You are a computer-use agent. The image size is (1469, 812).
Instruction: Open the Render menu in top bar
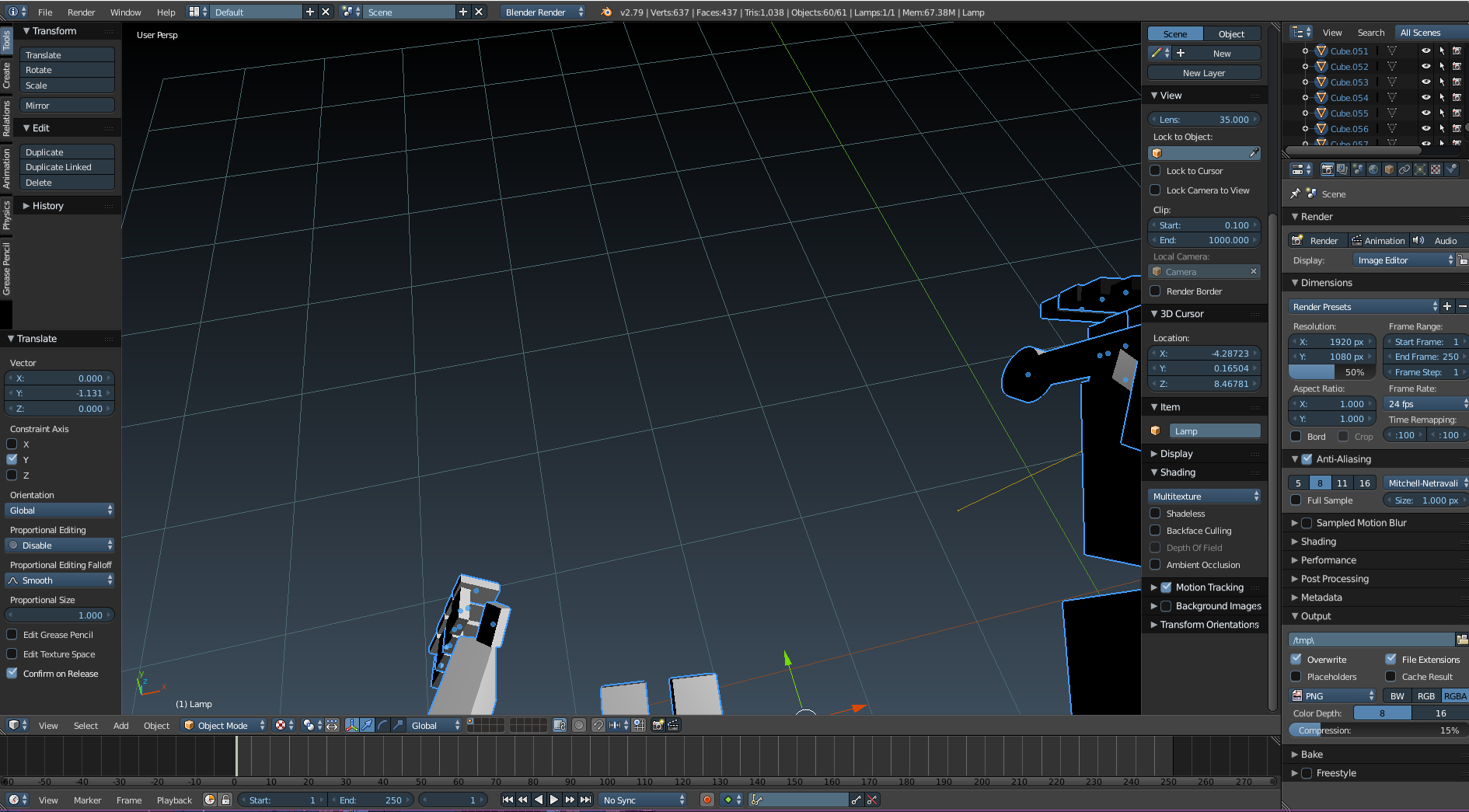(81, 12)
